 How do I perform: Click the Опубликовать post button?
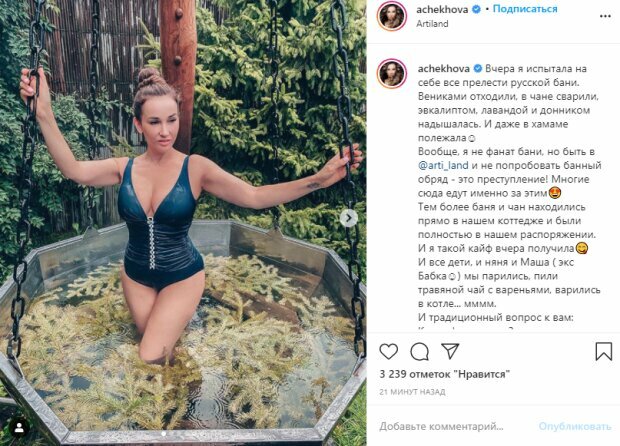pyautogui.click(x=575, y=427)
